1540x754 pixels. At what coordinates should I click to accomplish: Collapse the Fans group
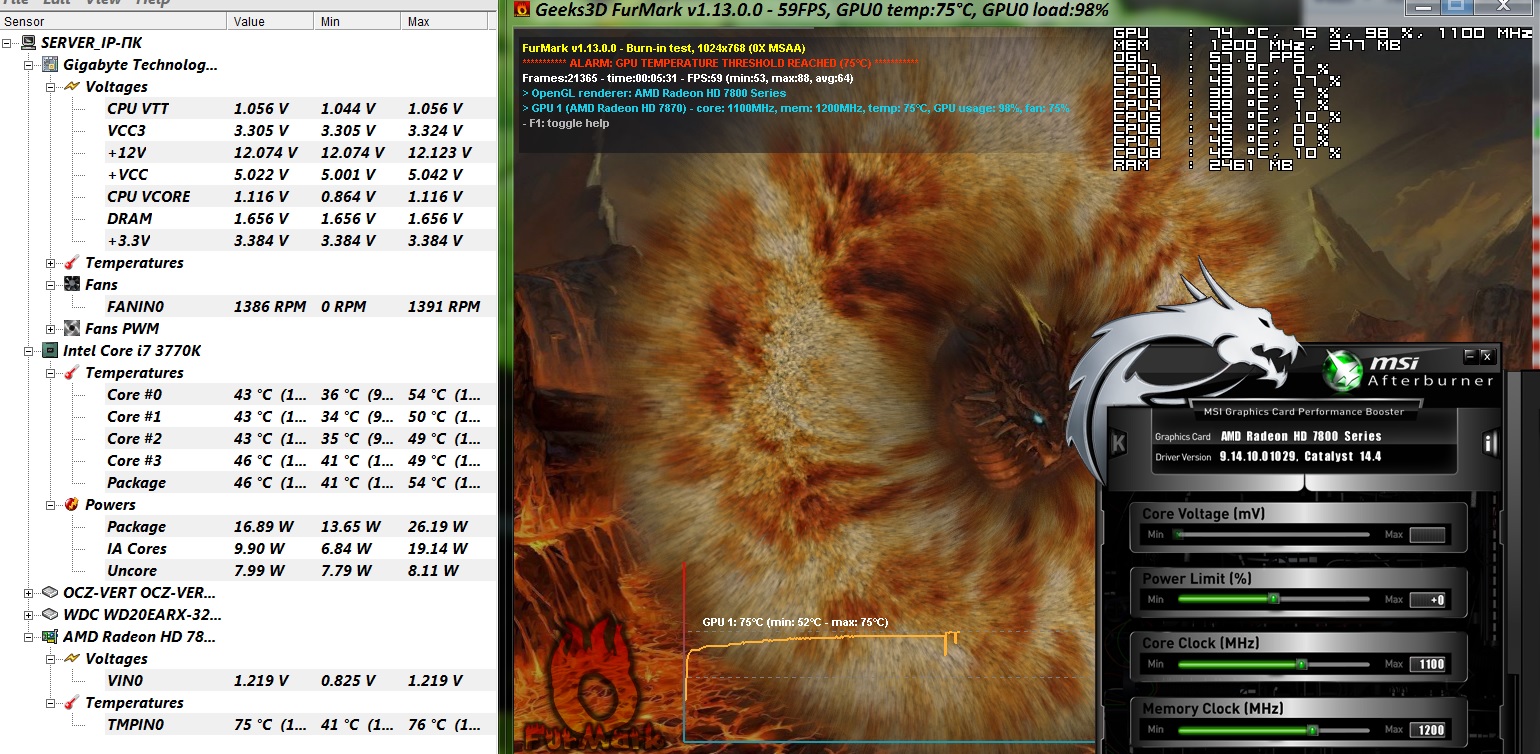tap(51, 285)
